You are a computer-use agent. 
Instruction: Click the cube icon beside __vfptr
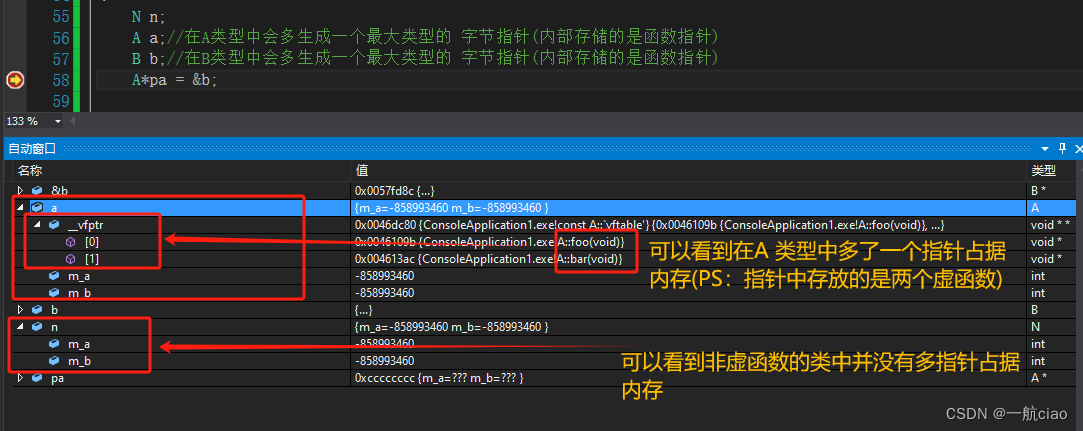point(54,224)
